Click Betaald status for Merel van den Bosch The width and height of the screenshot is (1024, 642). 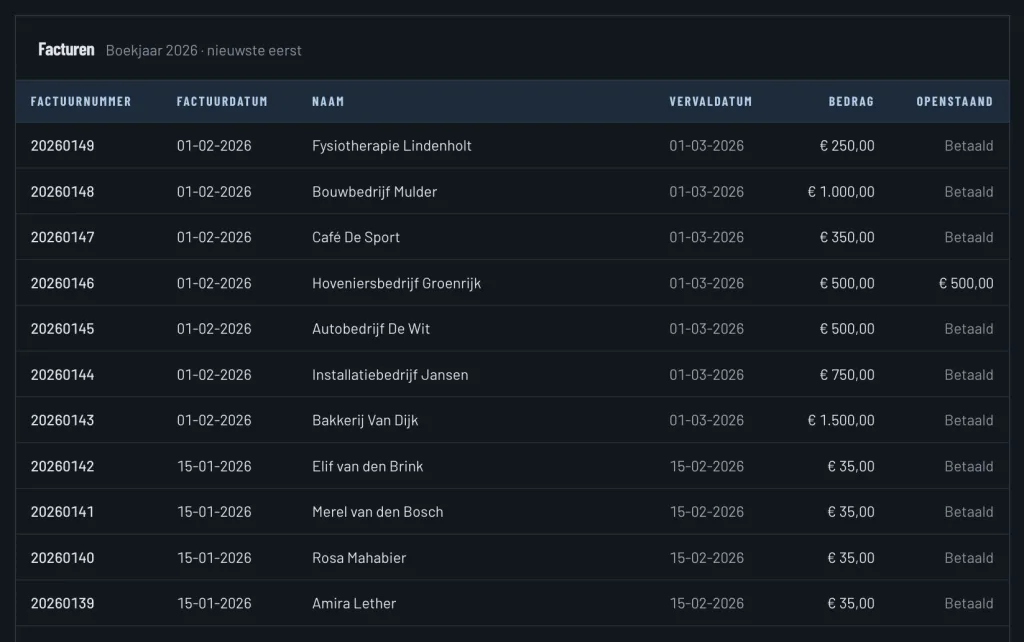click(968, 511)
